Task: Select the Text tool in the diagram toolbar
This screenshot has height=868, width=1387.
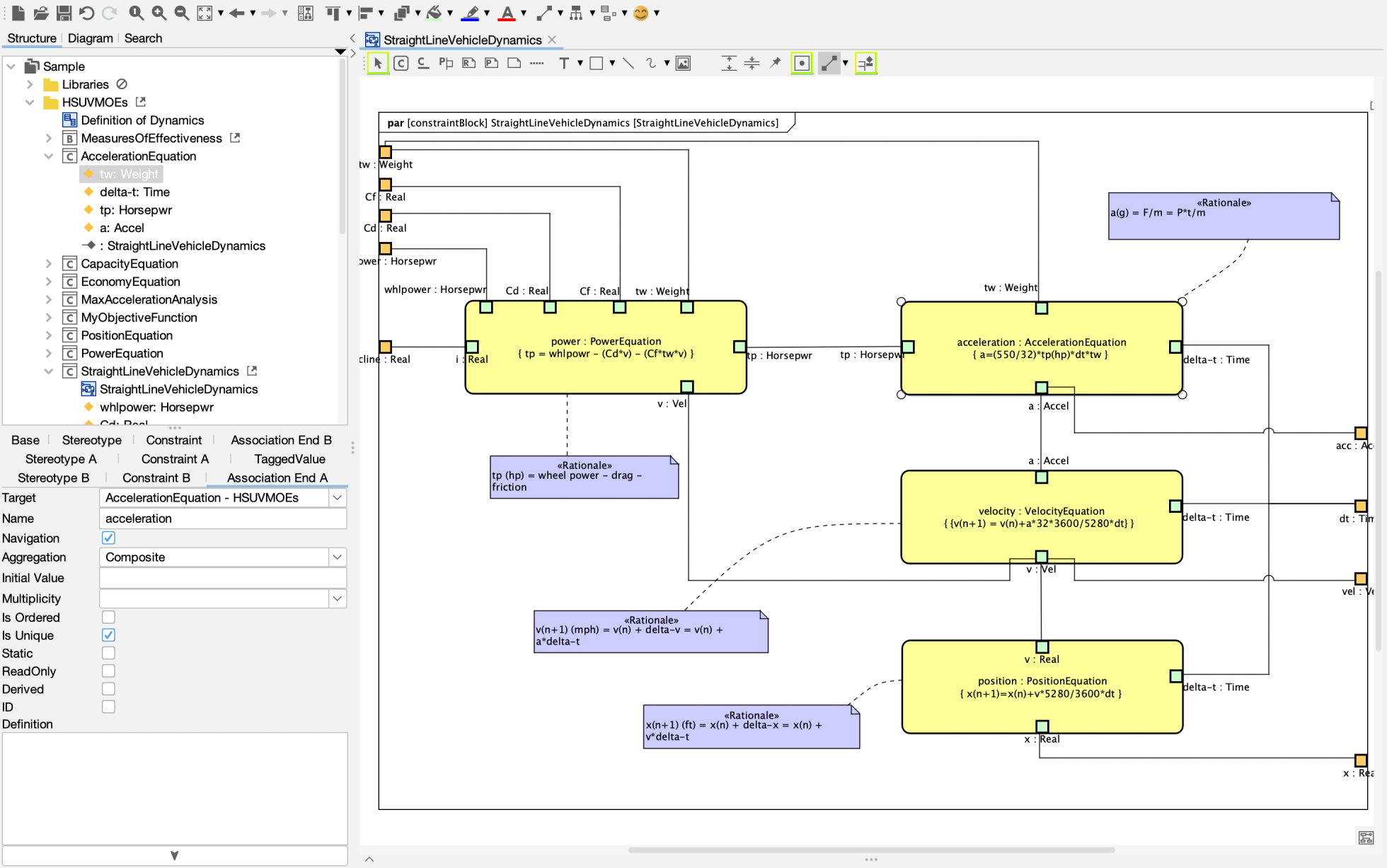Action: (565, 63)
